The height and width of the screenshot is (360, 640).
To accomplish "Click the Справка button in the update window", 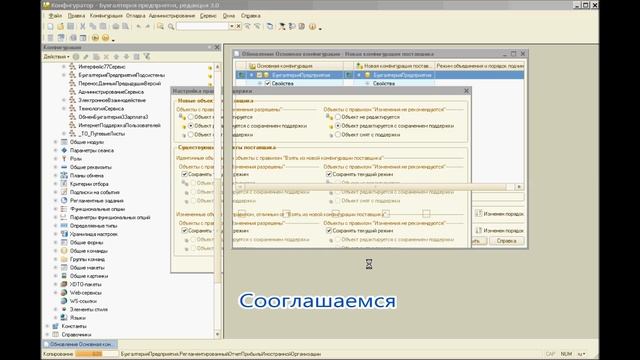I will tap(506, 241).
